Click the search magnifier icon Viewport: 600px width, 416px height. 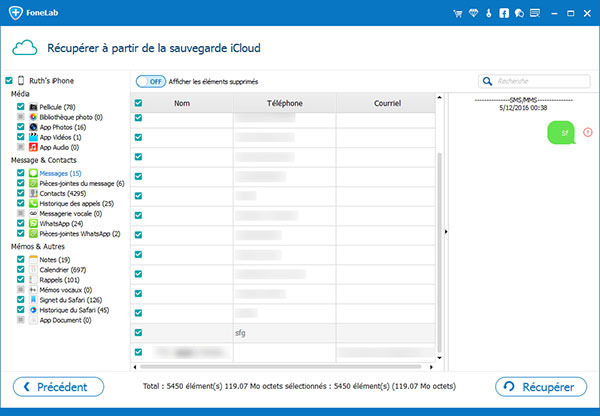point(487,81)
